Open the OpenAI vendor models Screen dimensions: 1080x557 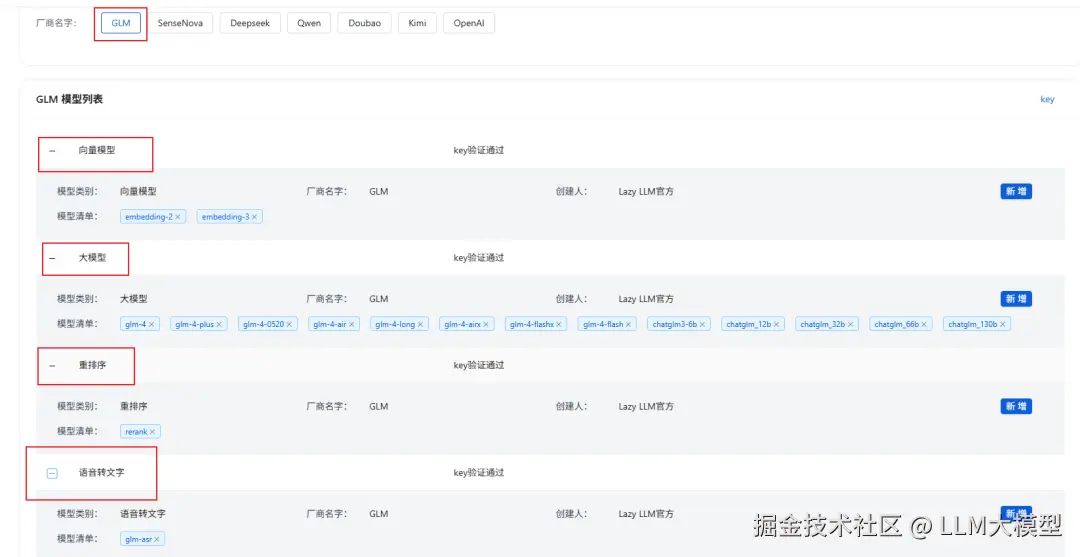[468, 23]
